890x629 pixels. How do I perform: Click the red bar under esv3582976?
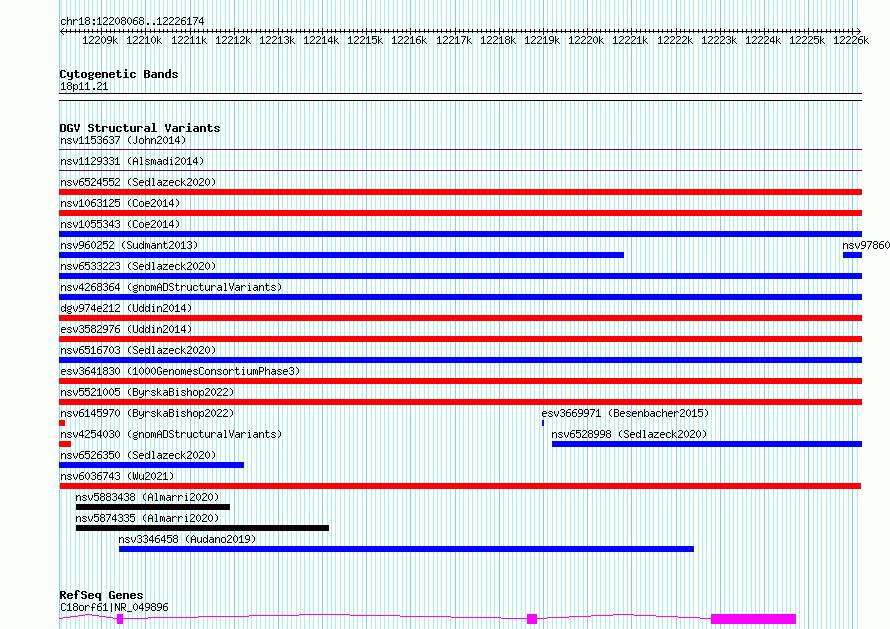pos(460,339)
